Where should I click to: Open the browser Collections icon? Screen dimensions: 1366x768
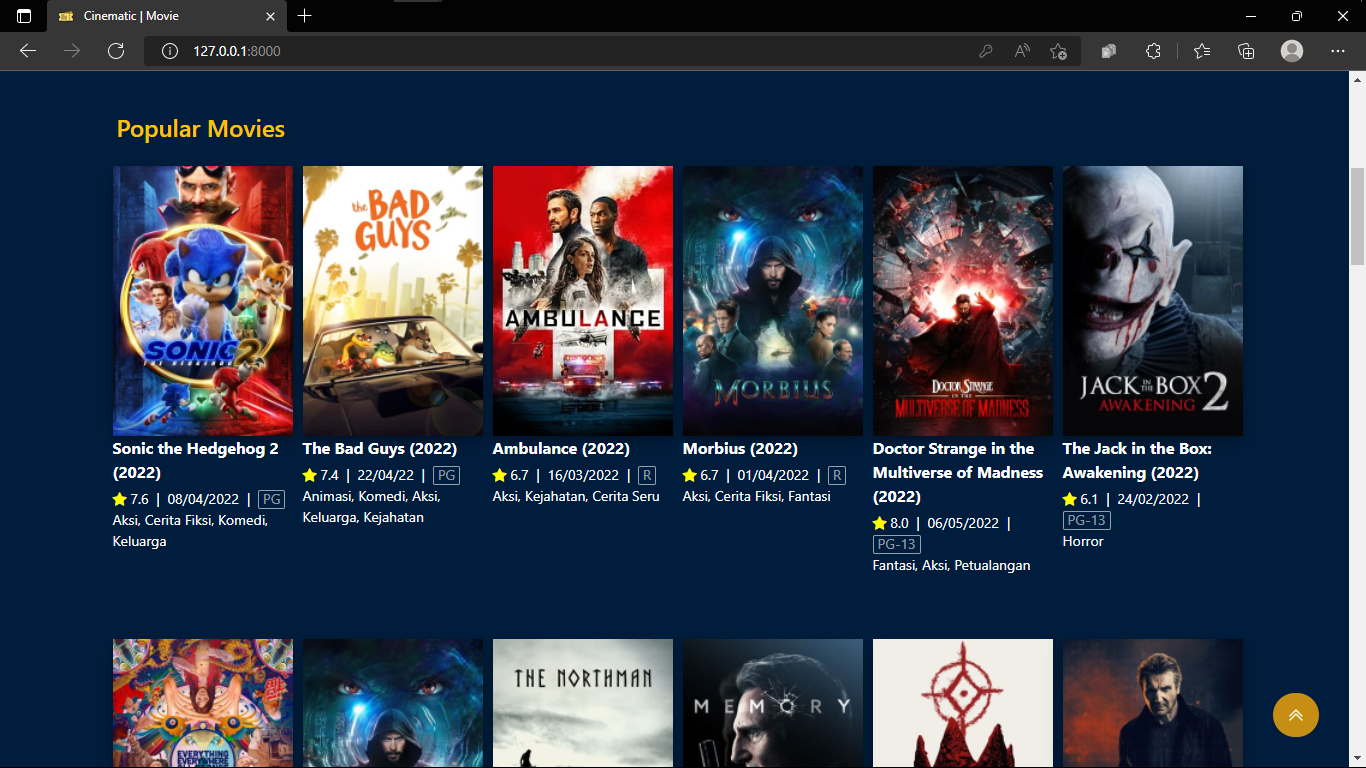click(x=1109, y=51)
